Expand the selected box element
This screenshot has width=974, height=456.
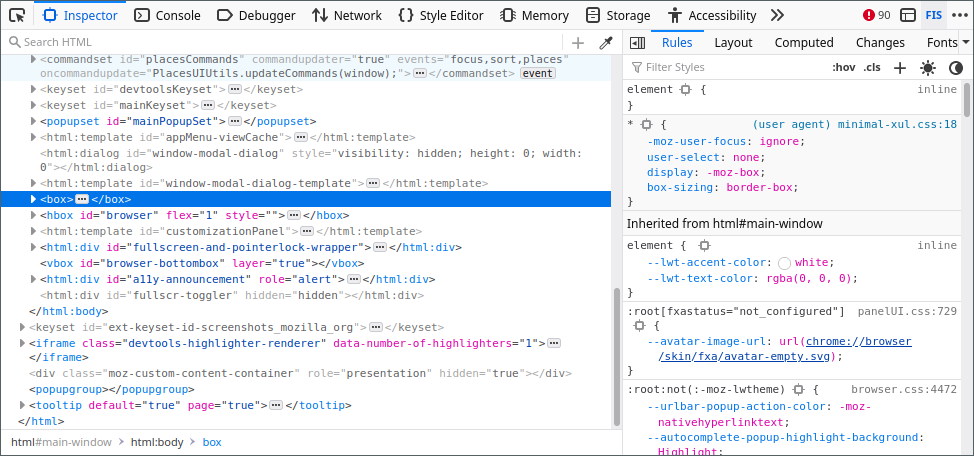(34, 199)
